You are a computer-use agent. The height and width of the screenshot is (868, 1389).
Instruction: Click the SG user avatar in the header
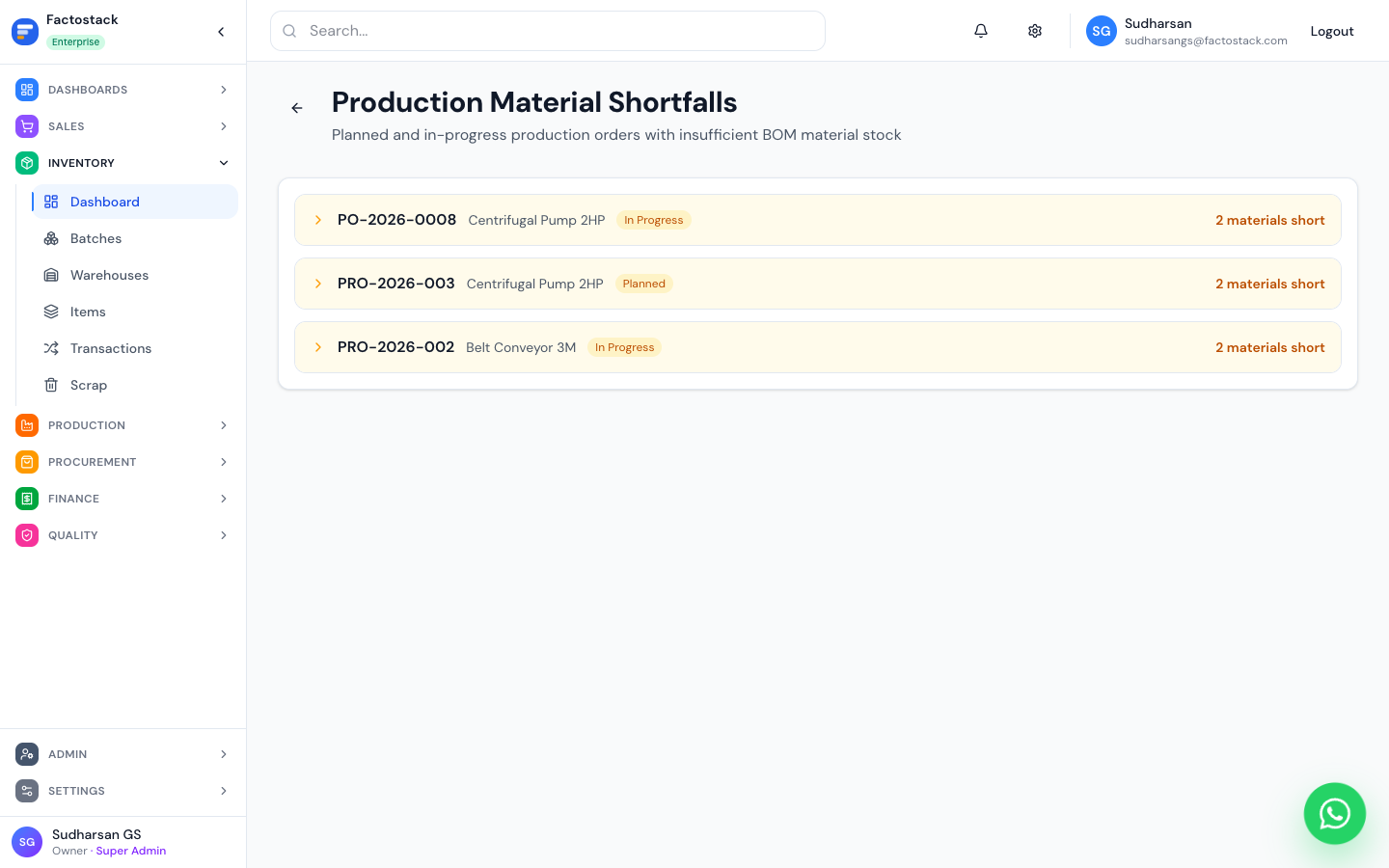(x=1102, y=31)
